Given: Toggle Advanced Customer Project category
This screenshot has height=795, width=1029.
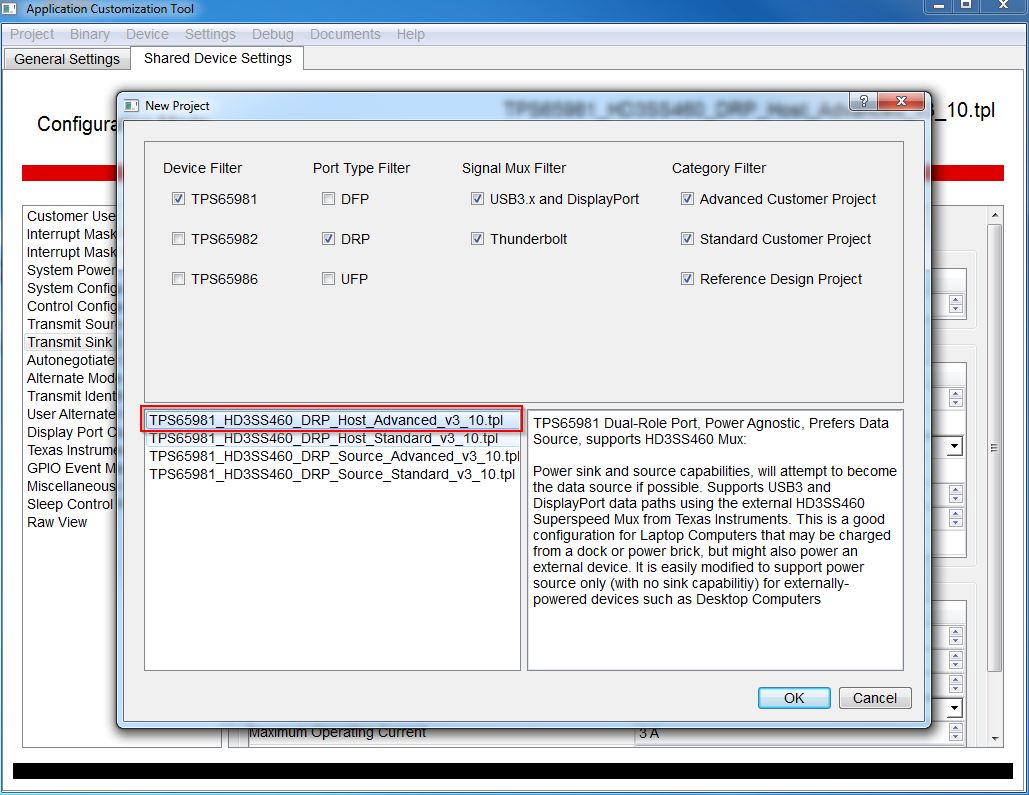Looking at the screenshot, I should click(687, 199).
